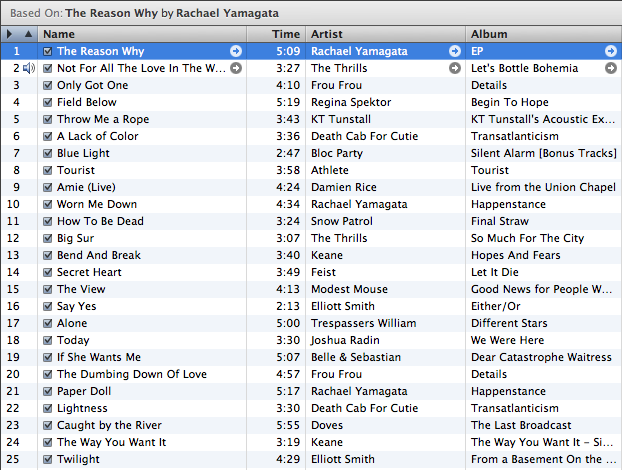Click album Hopes And Fears

516,255
